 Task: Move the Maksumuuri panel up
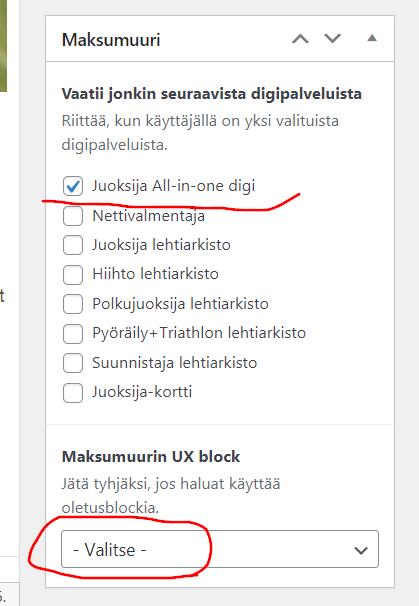pyautogui.click(x=300, y=39)
